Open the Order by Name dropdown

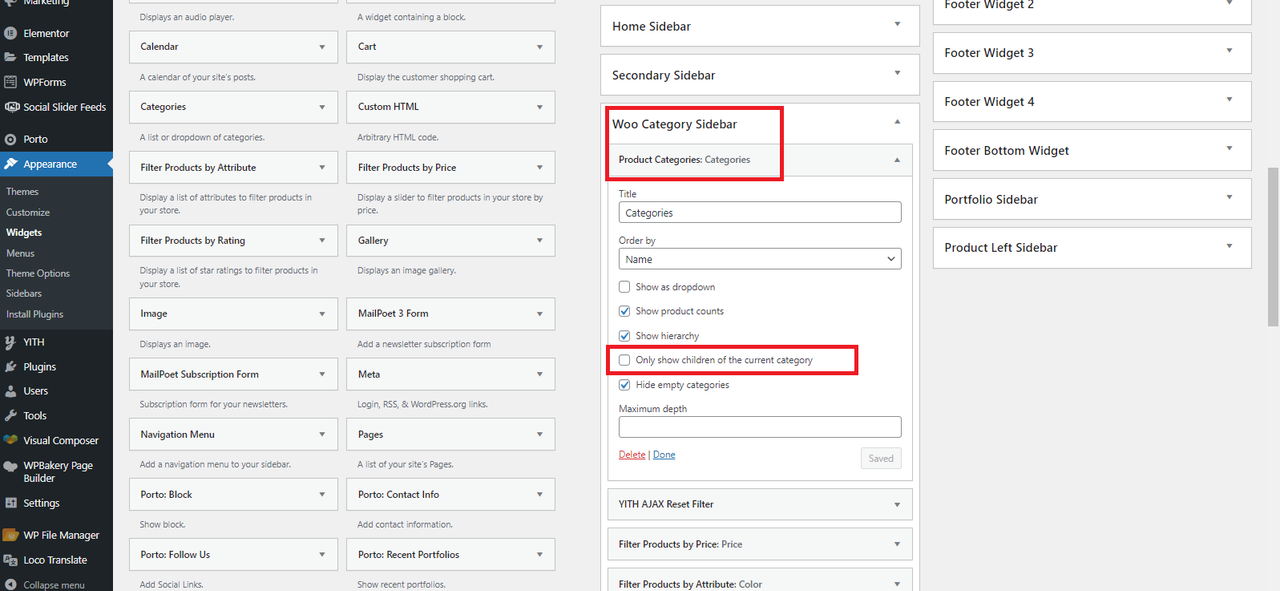[760, 259]
